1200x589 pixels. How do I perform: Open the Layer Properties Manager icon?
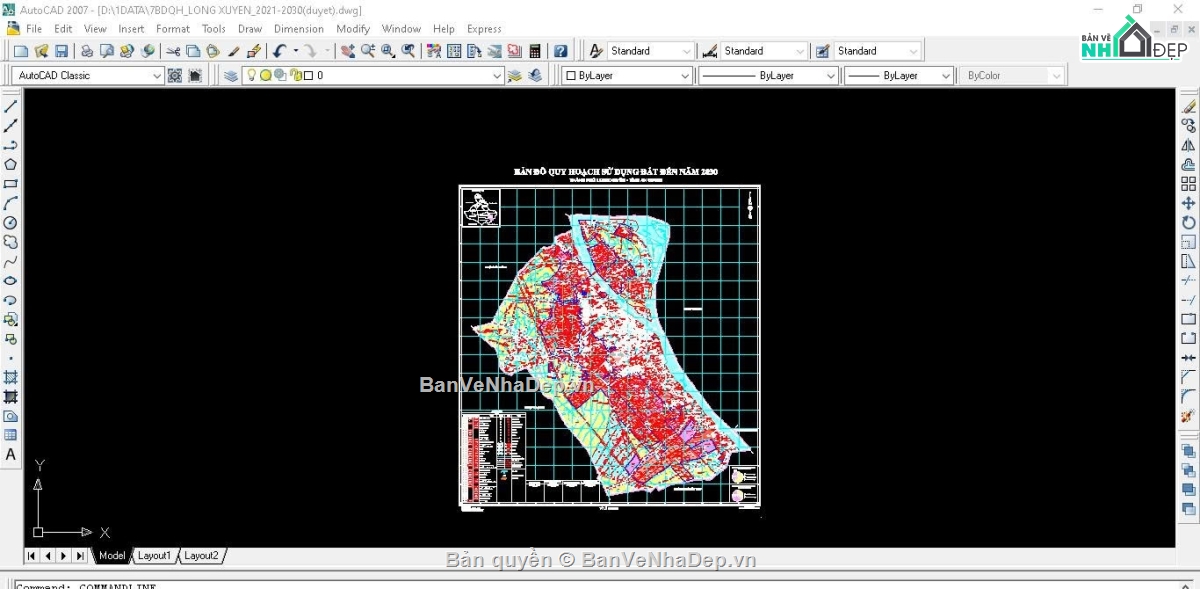pyautogui.click(x=231, y=76)
